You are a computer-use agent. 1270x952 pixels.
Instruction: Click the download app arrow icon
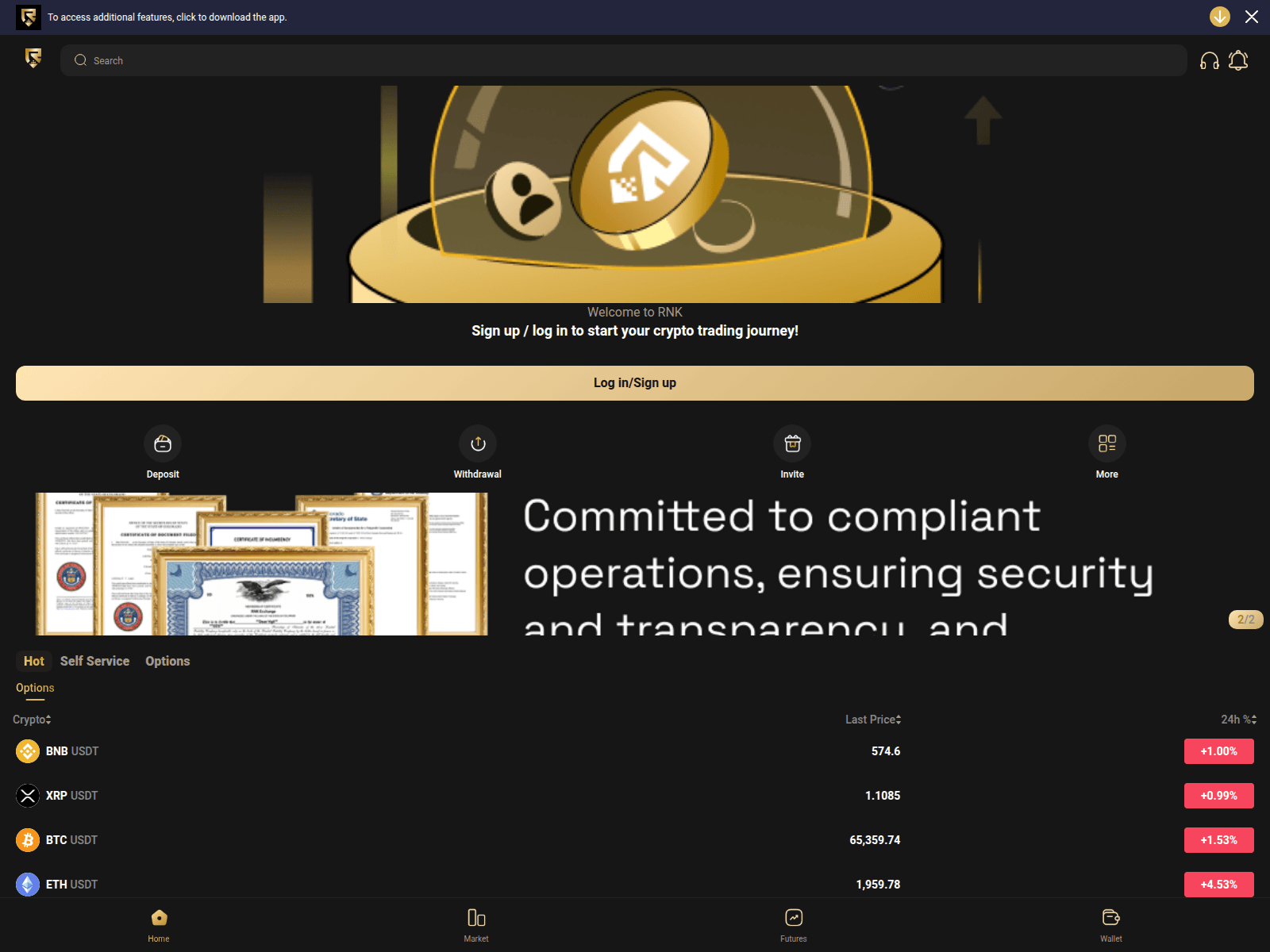click(x=1219, y=17)
